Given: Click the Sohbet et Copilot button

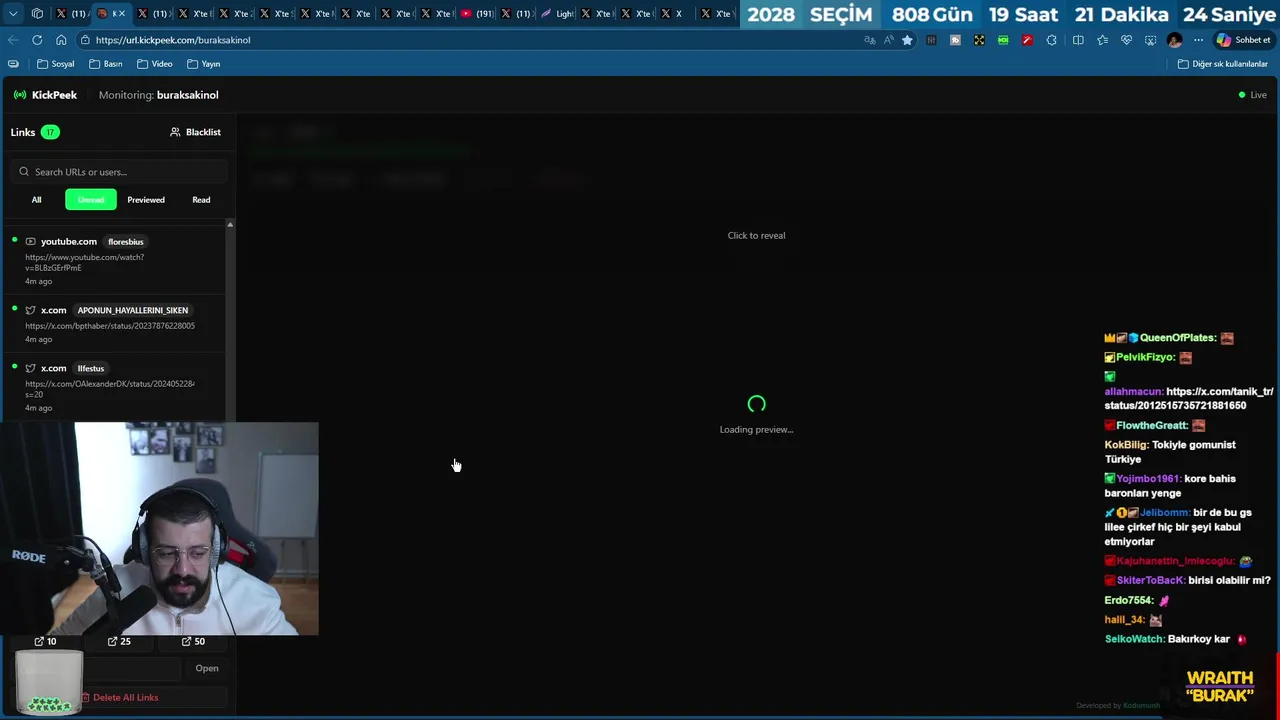Looking at the screenshot, I should pos(1243,40).
